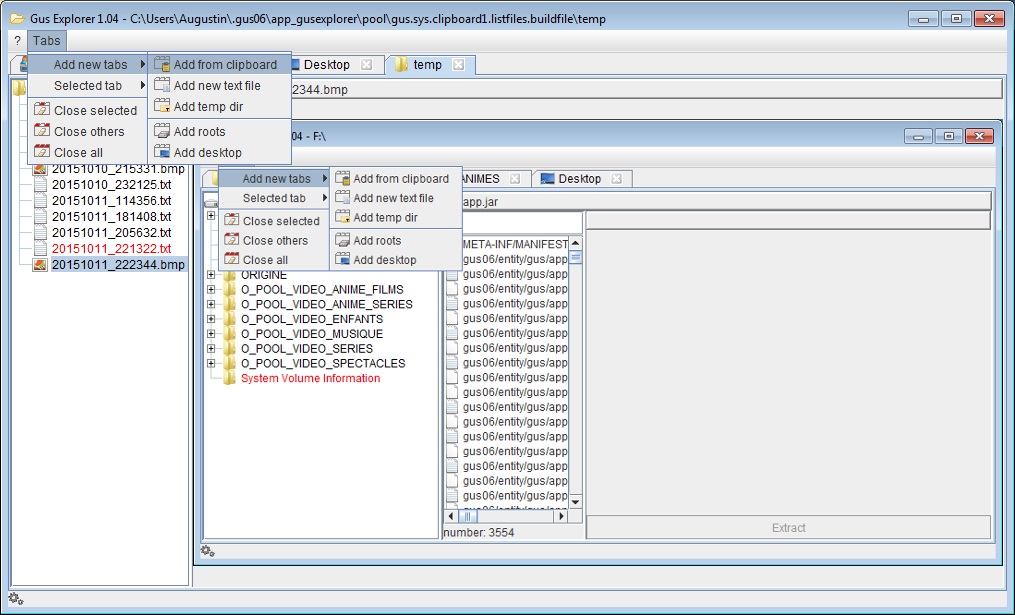Click the "Close others" icon in the F:\ window menu

pyautogui.click(x=231, y=240)
